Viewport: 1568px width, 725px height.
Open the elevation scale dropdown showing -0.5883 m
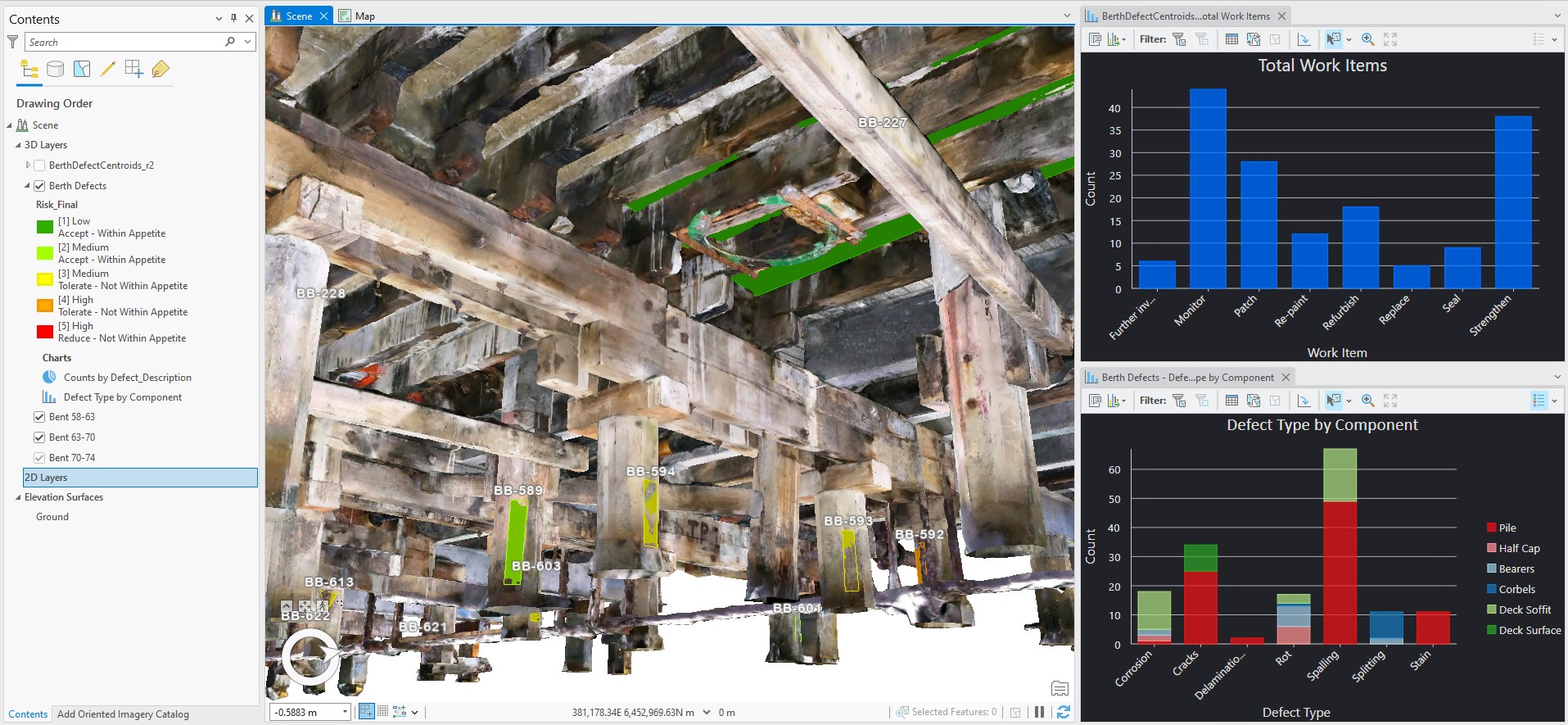[345, 713]
